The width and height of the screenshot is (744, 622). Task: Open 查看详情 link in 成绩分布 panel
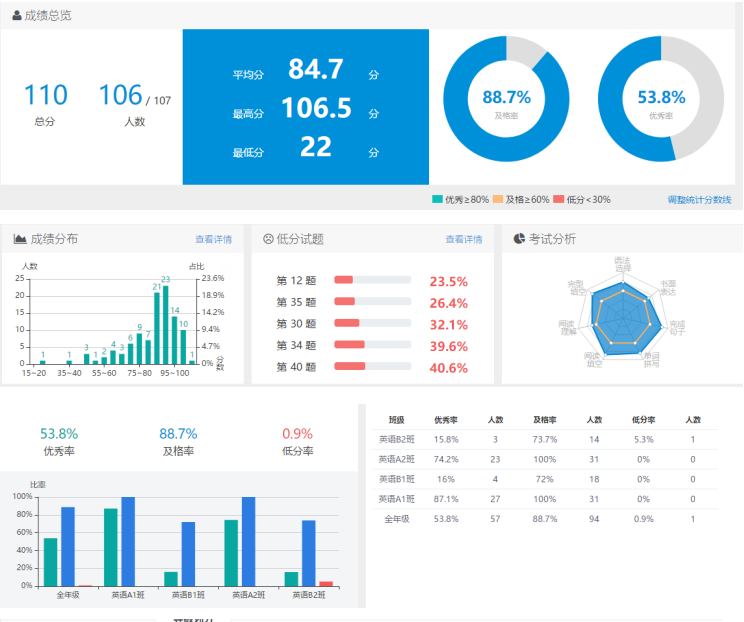[x=214, y=240]
